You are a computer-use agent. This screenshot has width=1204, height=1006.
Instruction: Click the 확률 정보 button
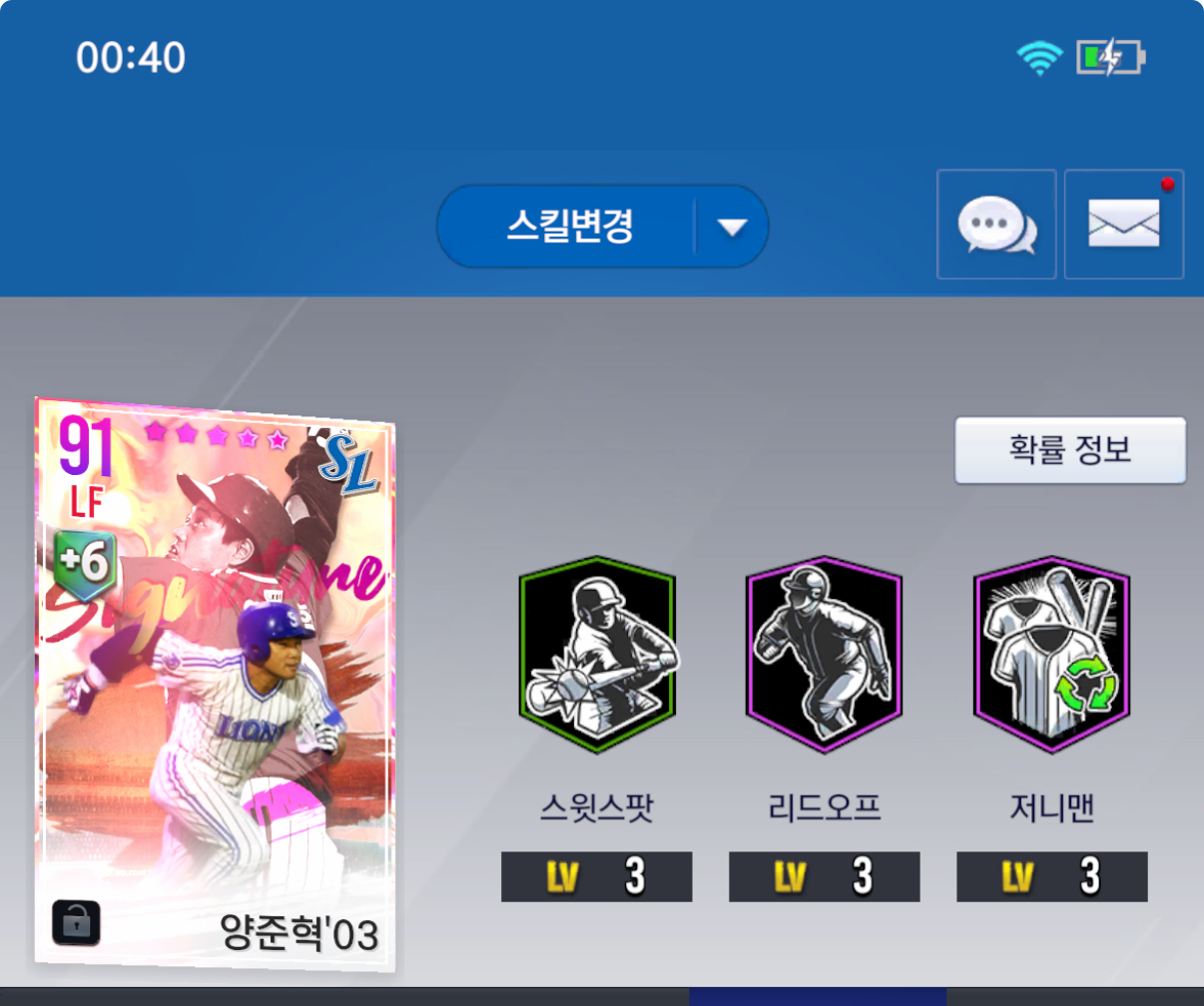[1070, 450]
